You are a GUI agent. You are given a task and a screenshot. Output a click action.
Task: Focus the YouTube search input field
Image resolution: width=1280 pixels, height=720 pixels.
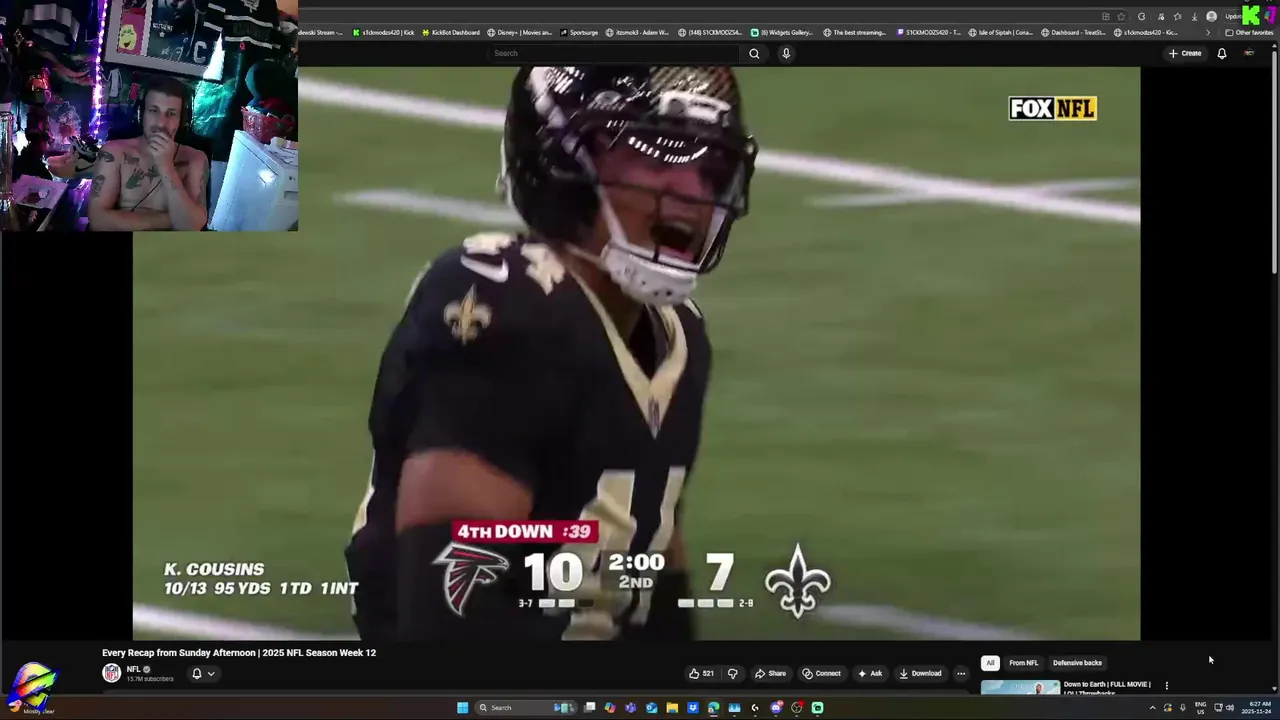tap(614, 53)
